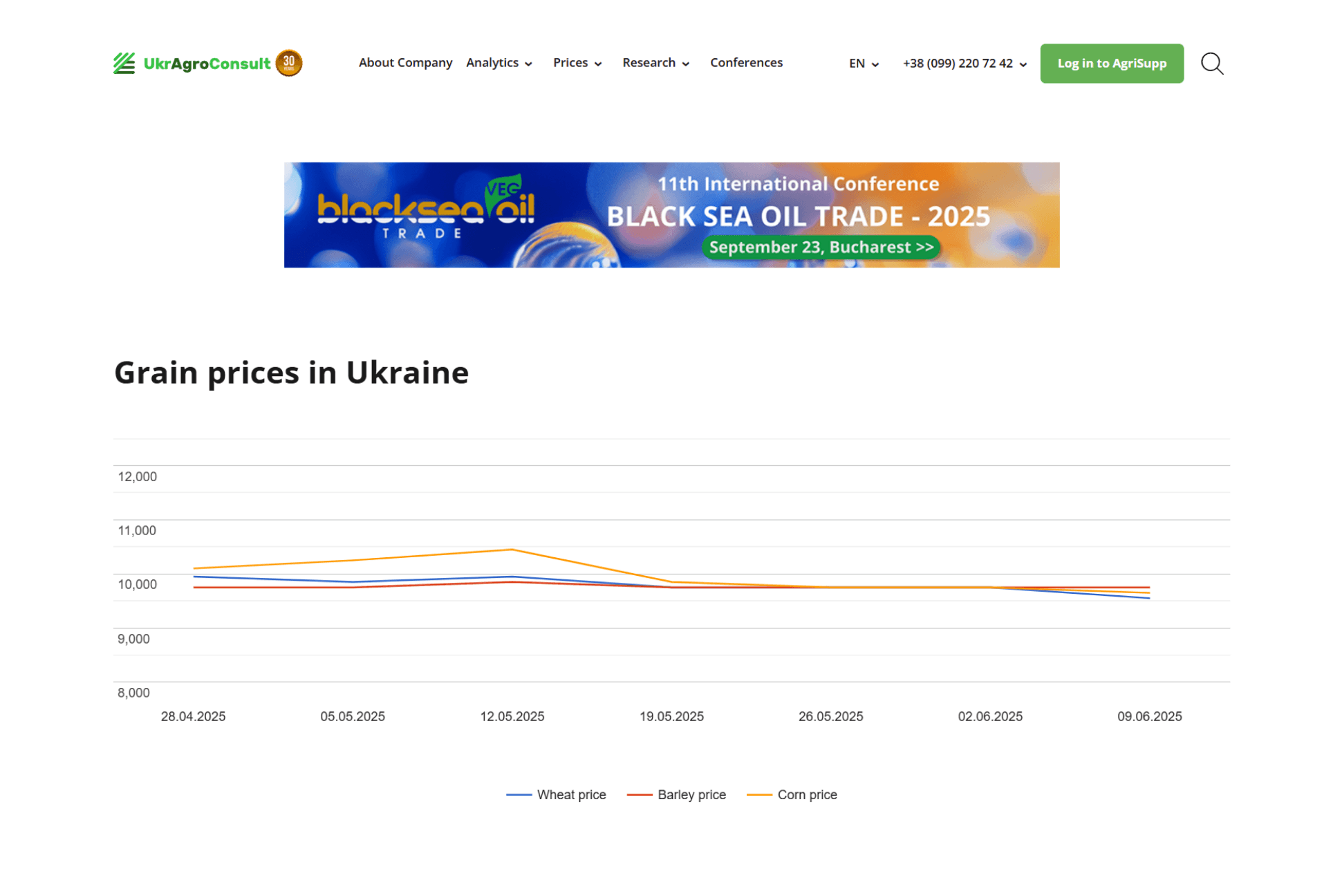Click the 30 years anniversary badge
Image resolution: width=1342 pixels, height=896 pixels.
coord(289,63)
